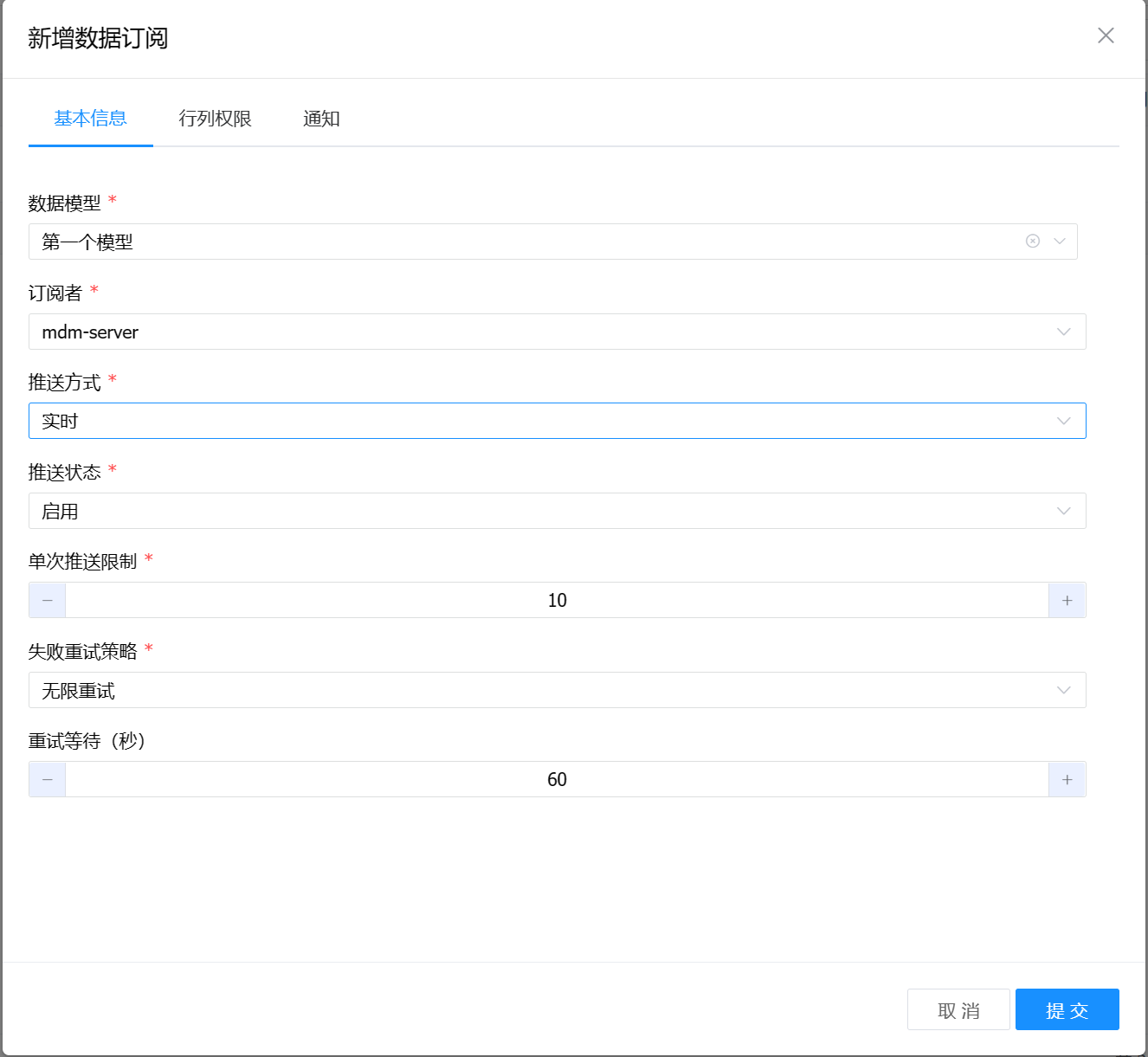
Task: Clear the 数据模型 selection with circle-x icon
Action: (x=1033, y=242)
